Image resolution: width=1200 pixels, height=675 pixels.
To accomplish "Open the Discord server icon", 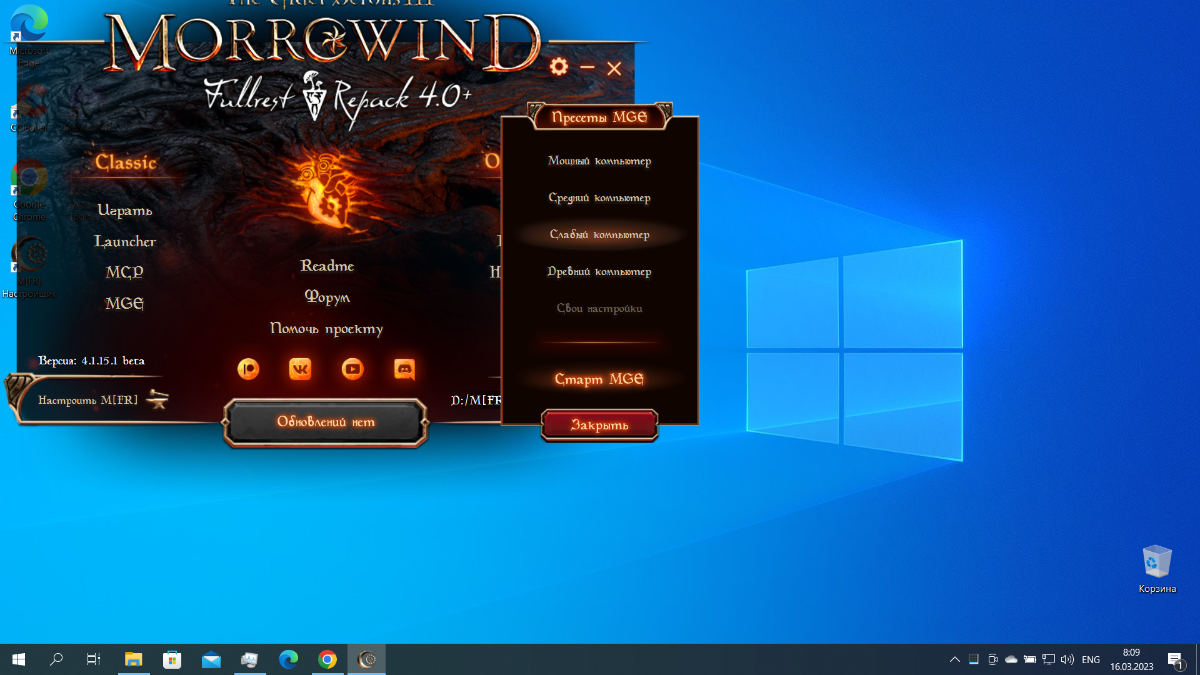I will coord(404,368).
